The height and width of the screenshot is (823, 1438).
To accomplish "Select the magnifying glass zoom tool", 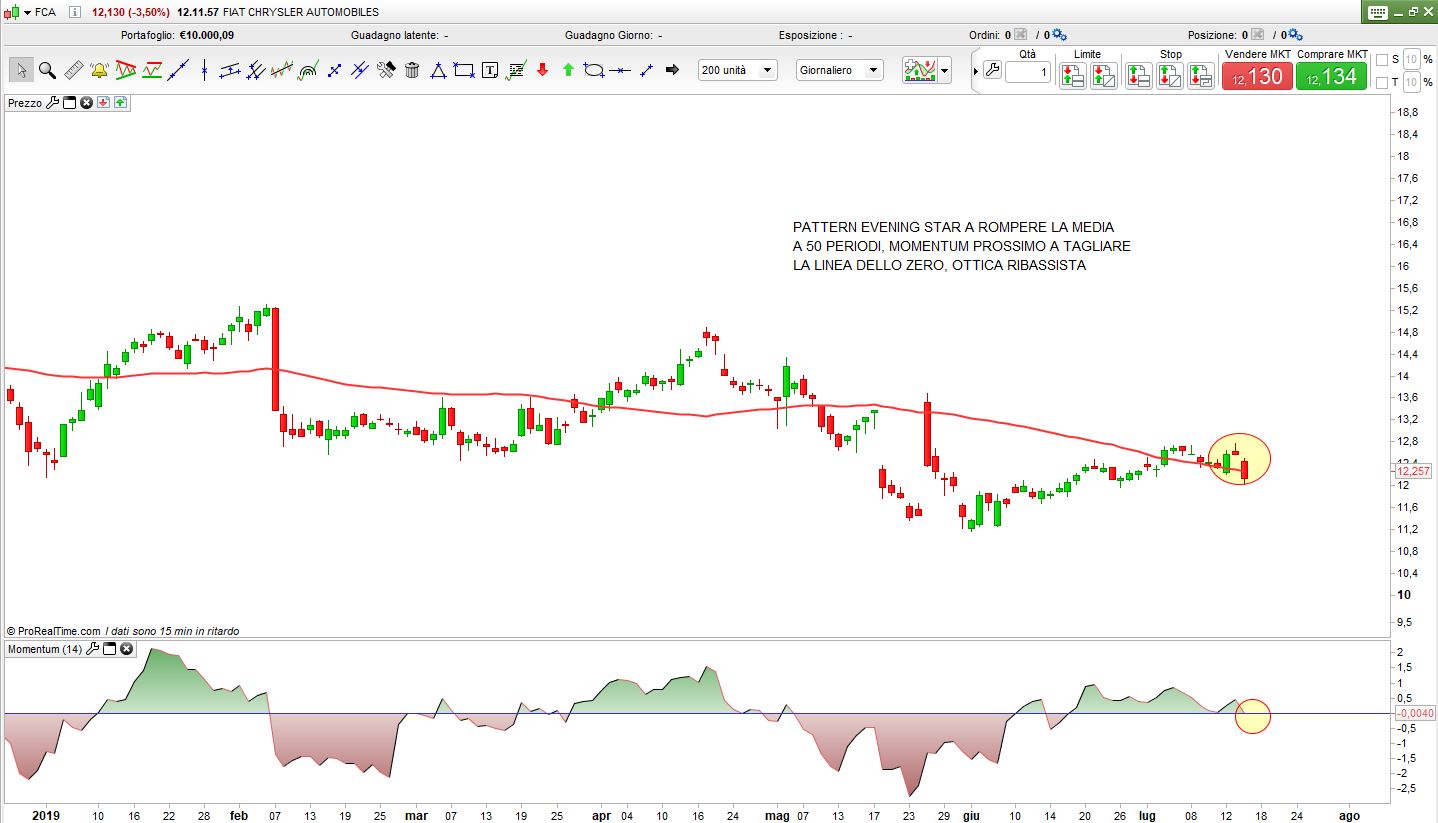I will point(47,70).
